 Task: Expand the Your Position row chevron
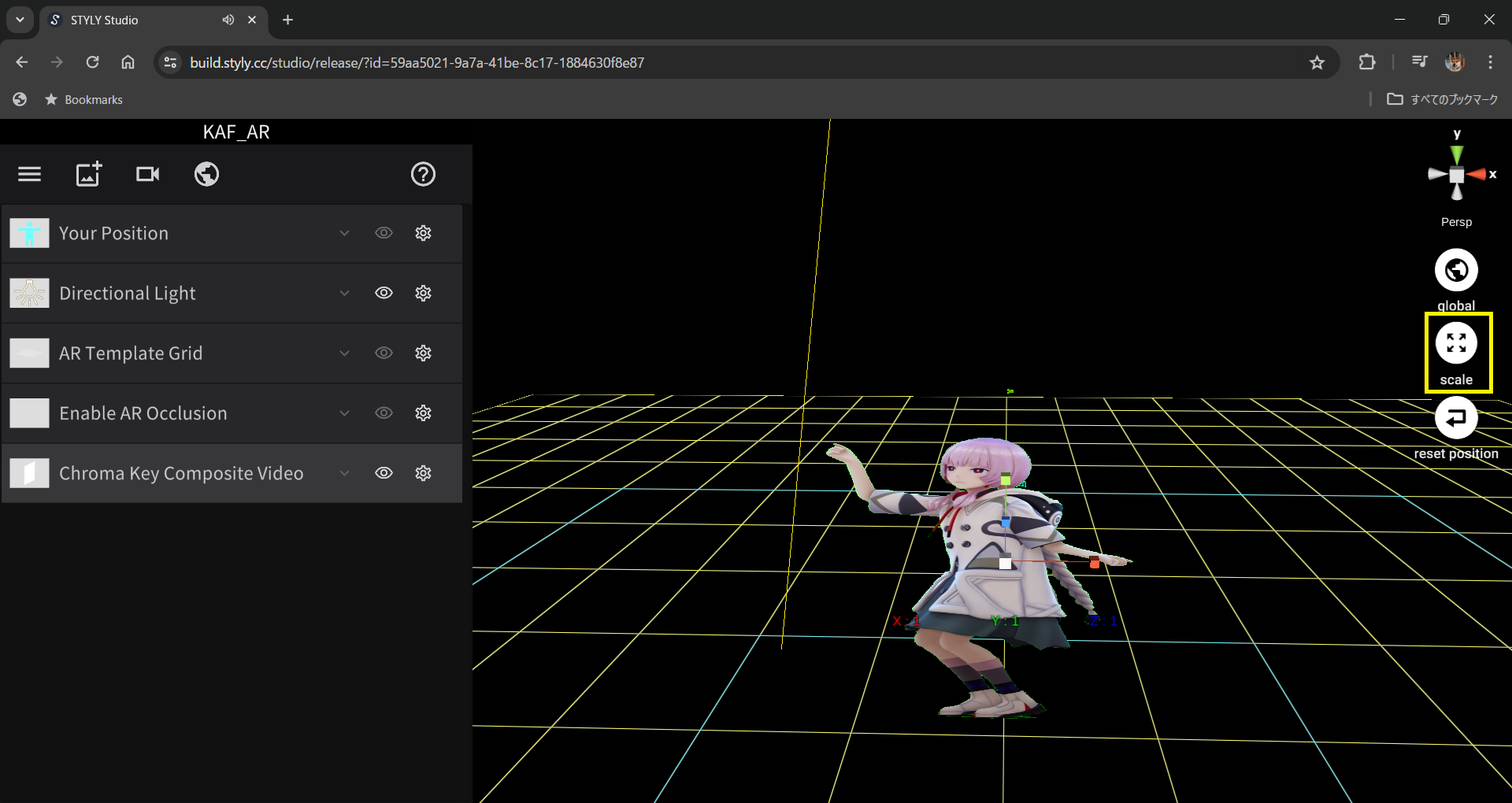click(344, 233)
